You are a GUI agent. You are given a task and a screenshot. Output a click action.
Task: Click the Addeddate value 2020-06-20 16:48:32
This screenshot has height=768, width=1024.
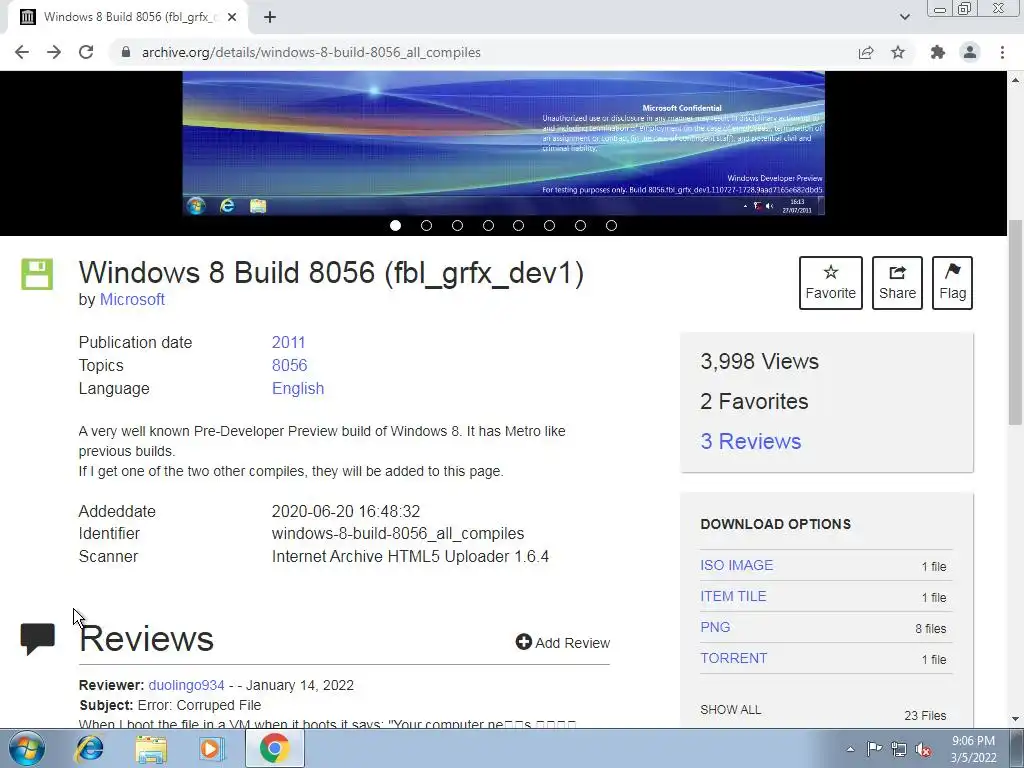346,511
